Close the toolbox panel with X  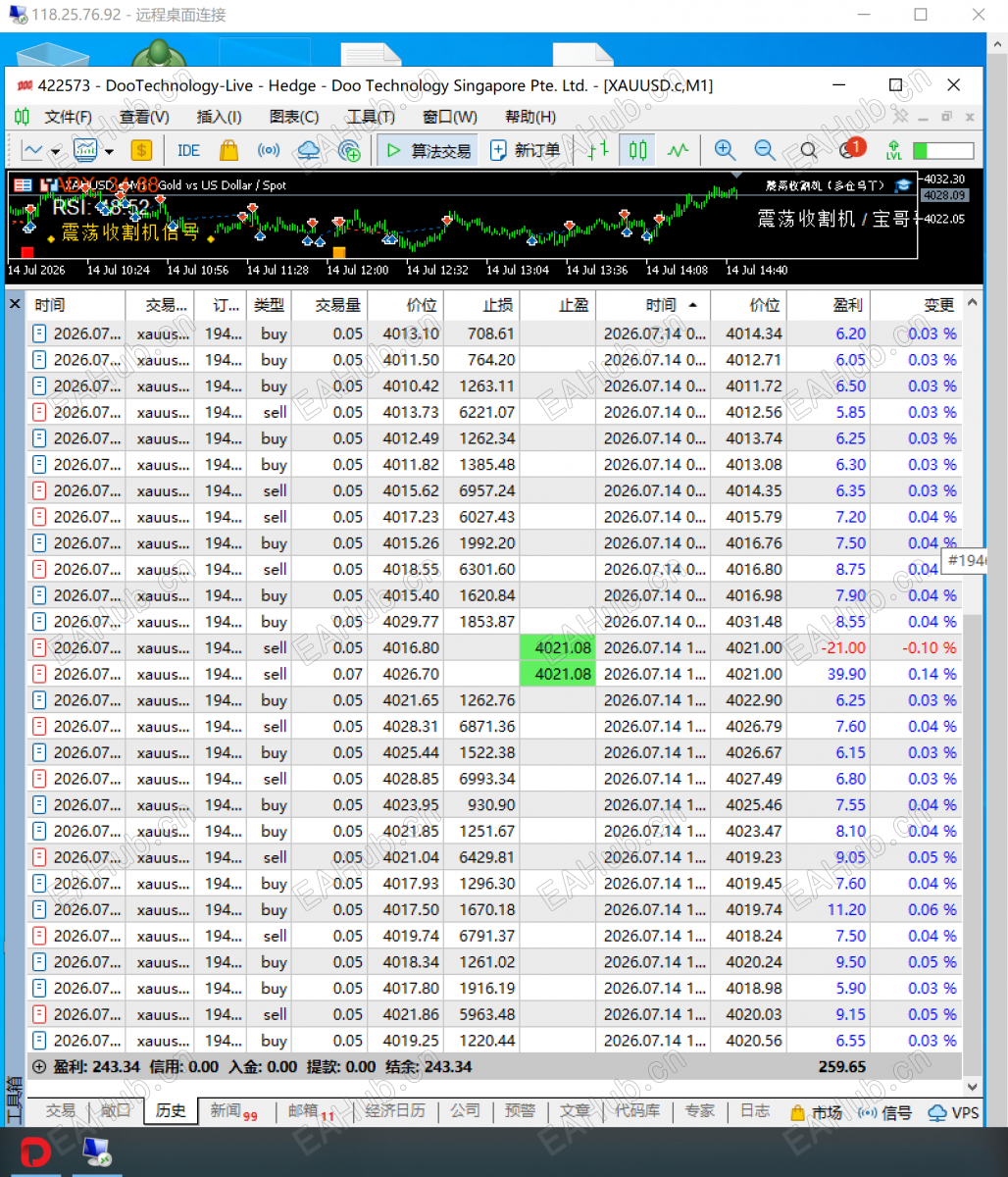(x=15, y=304)
